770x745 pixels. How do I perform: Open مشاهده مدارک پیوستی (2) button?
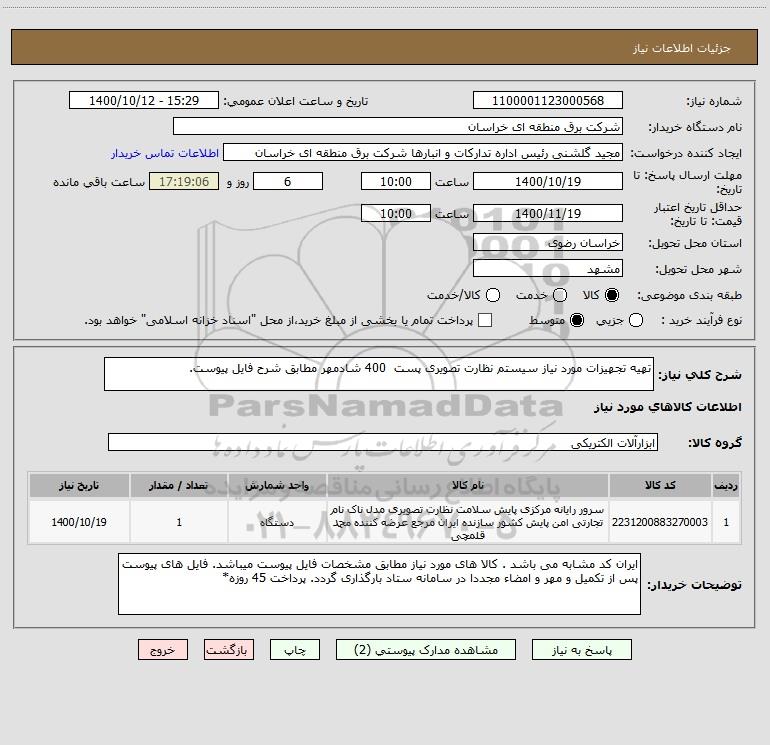426,650
